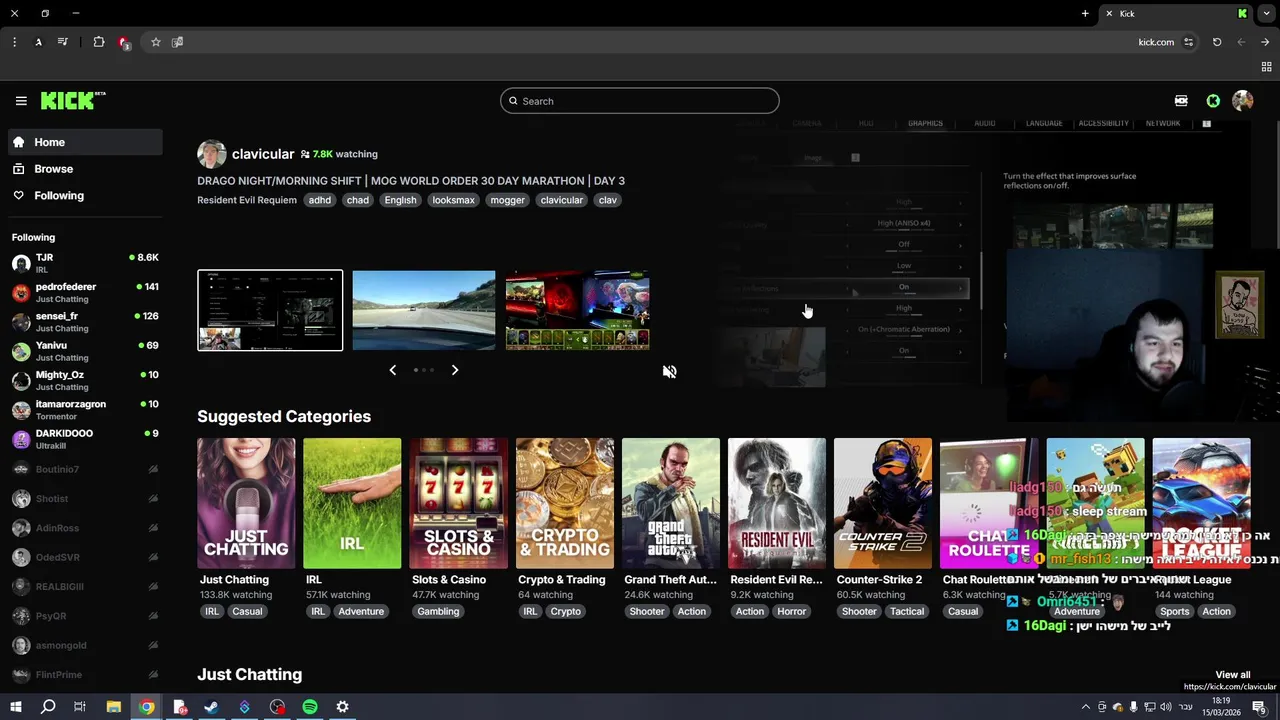Screen dimensions: 1280x720
Task: Click the Resident Evil Requiem game link
Action: click(x=247, y=200)
